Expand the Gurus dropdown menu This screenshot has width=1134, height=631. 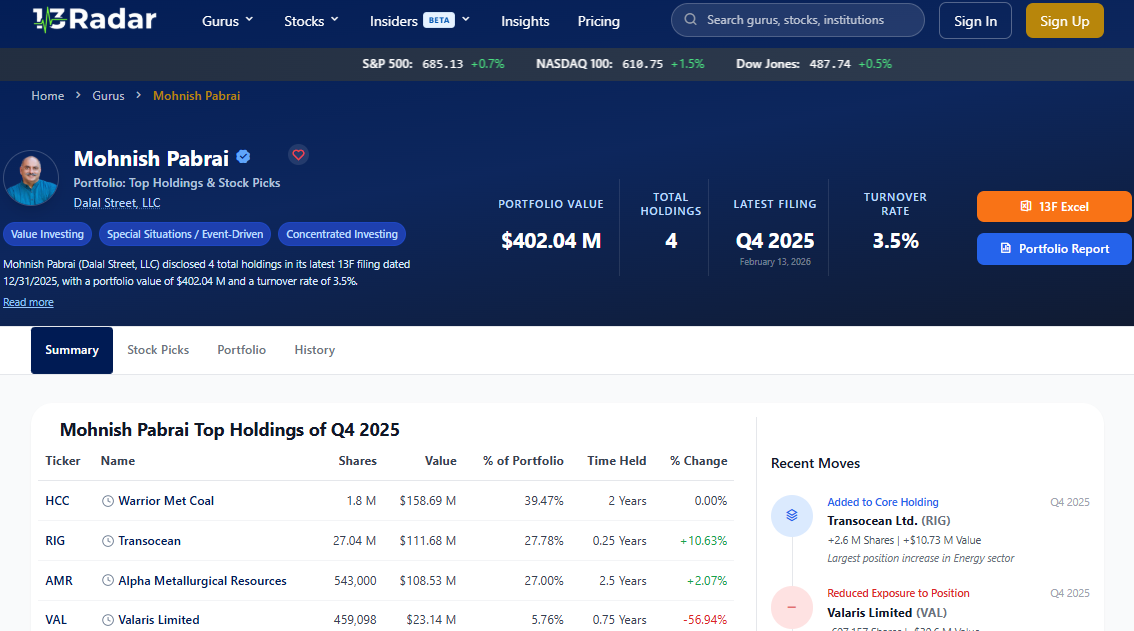click(227, 21)
